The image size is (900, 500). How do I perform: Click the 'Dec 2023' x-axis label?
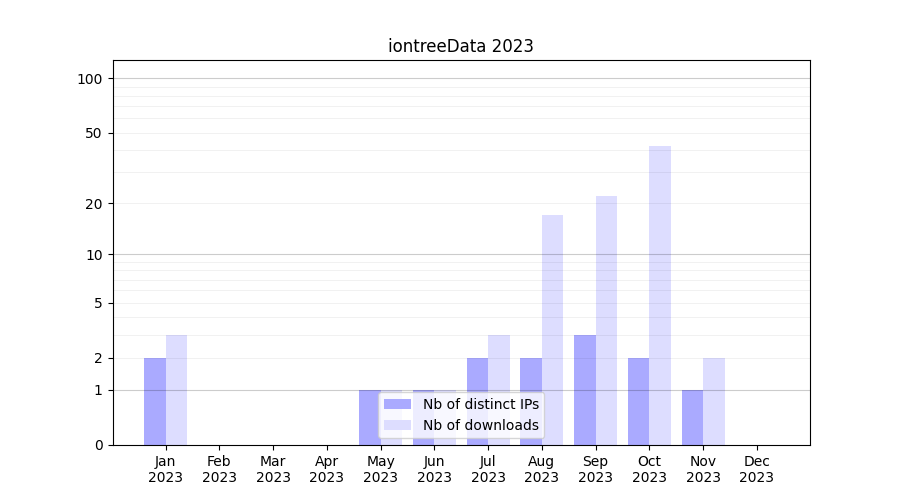point(757,469)
